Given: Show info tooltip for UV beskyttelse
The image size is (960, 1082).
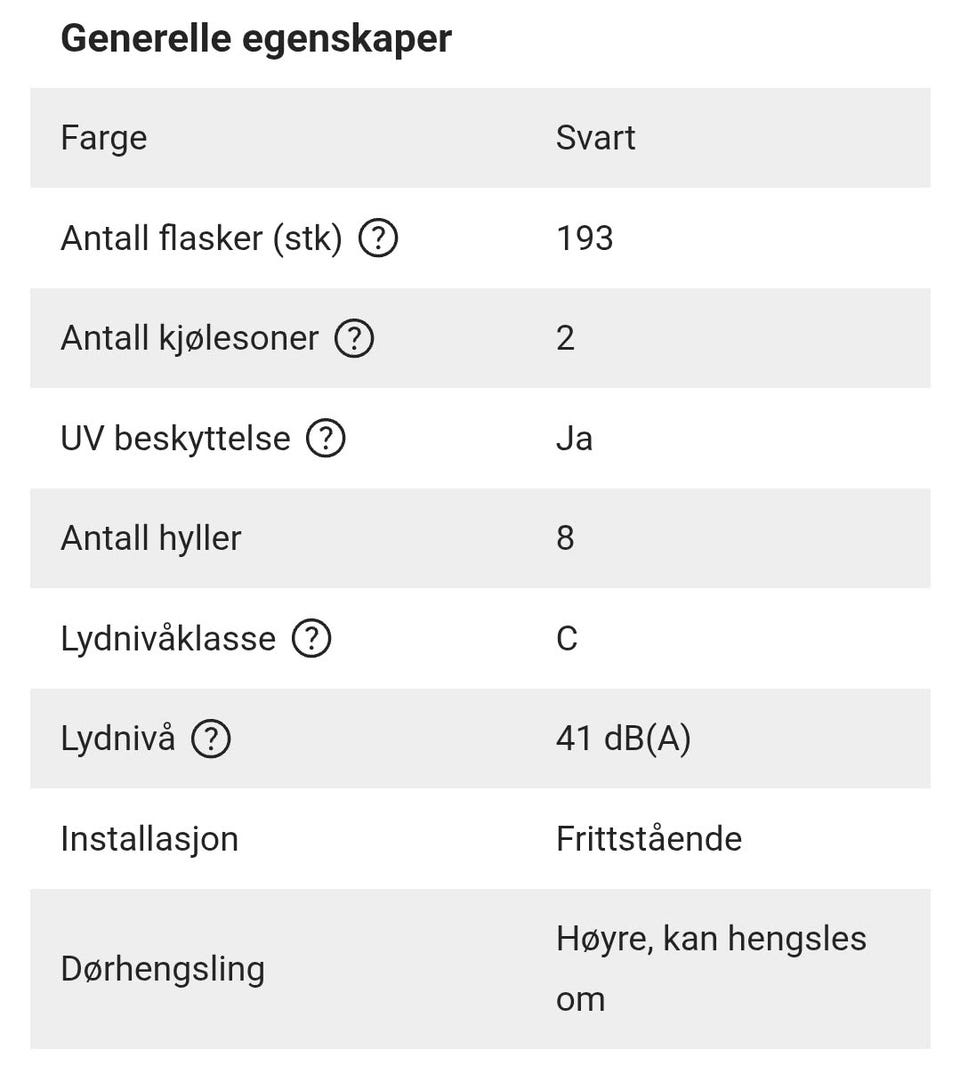Looking at the screenshot, I should pos(326,438).
